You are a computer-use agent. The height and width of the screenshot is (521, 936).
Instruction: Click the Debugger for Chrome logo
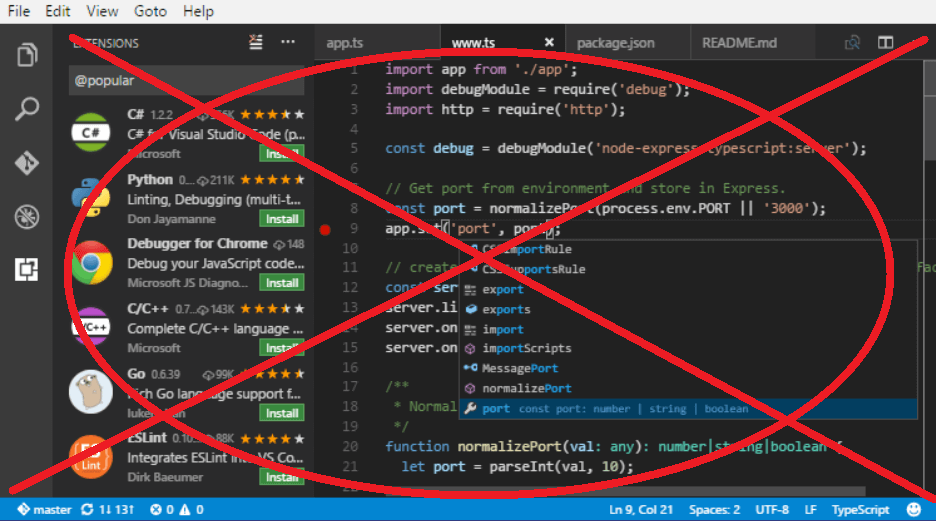pos(91,262)
